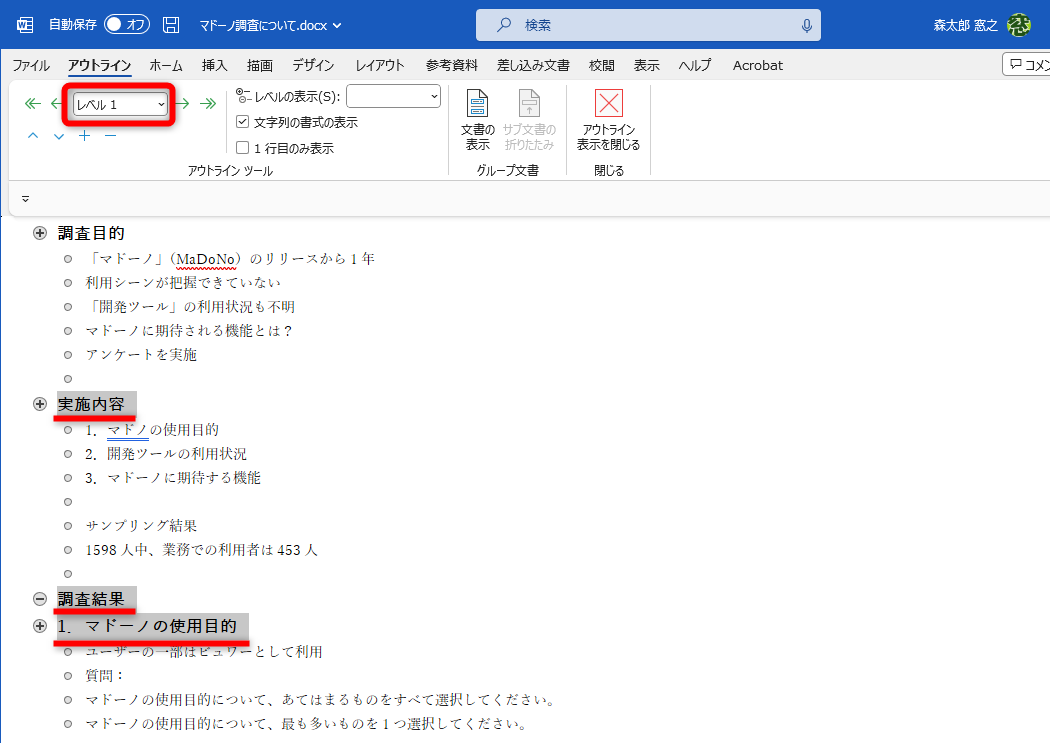Demote heading to body text

click(209, 103)
